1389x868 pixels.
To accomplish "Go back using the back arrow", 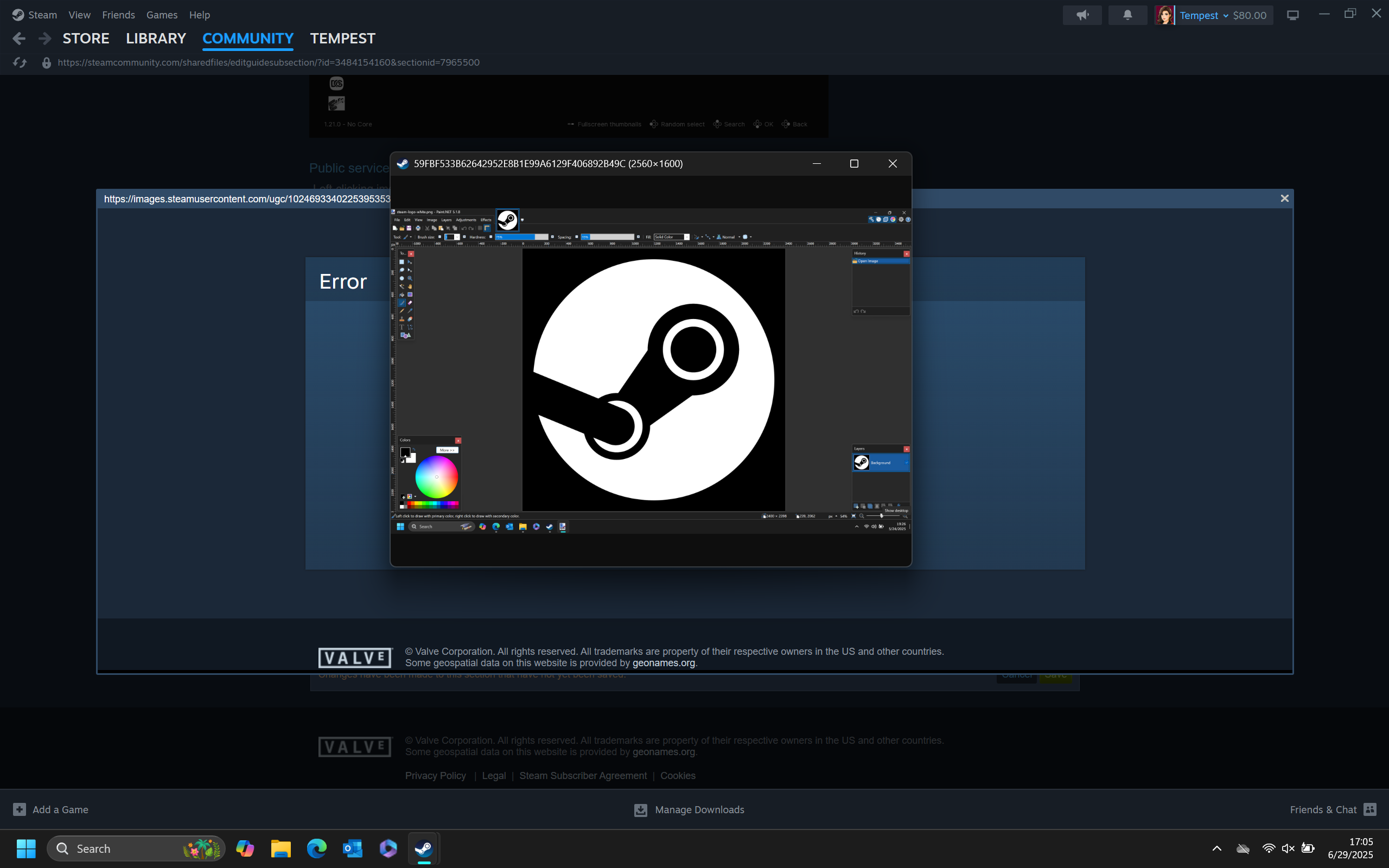I will pos(19,39).
